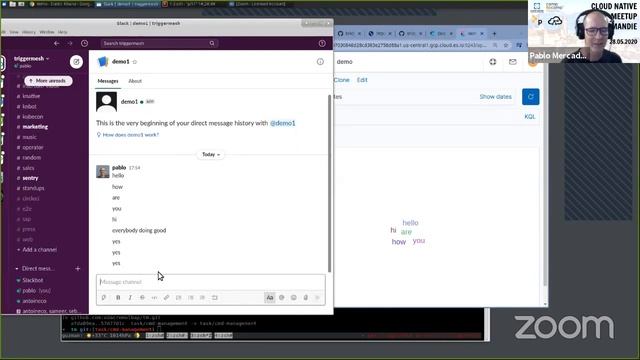
Task: Focus the Message channel input field
Action: click(x=211, y=282)
